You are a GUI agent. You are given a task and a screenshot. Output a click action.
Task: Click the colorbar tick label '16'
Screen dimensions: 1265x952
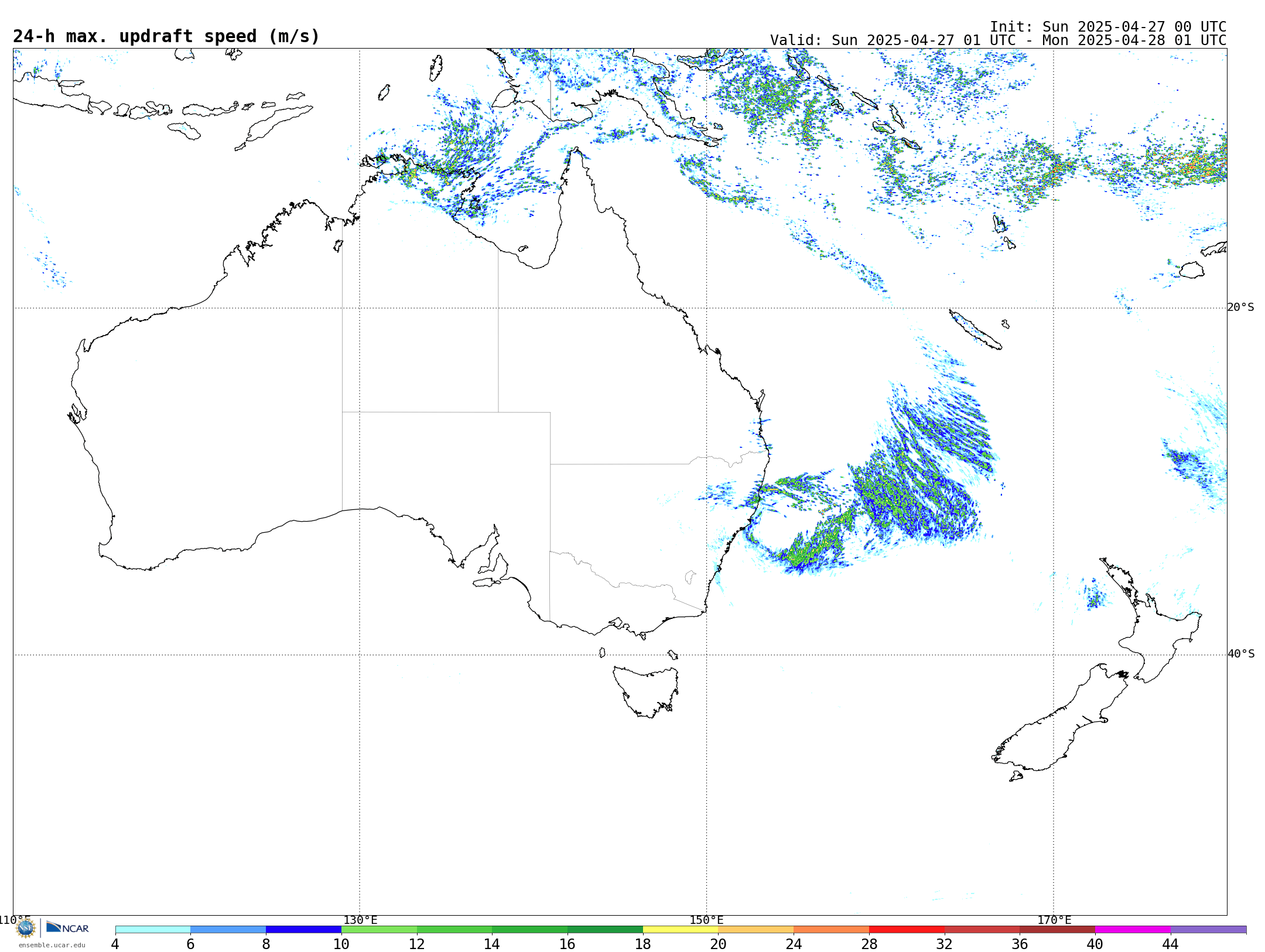pyautogui.click(x=567, y=944)
